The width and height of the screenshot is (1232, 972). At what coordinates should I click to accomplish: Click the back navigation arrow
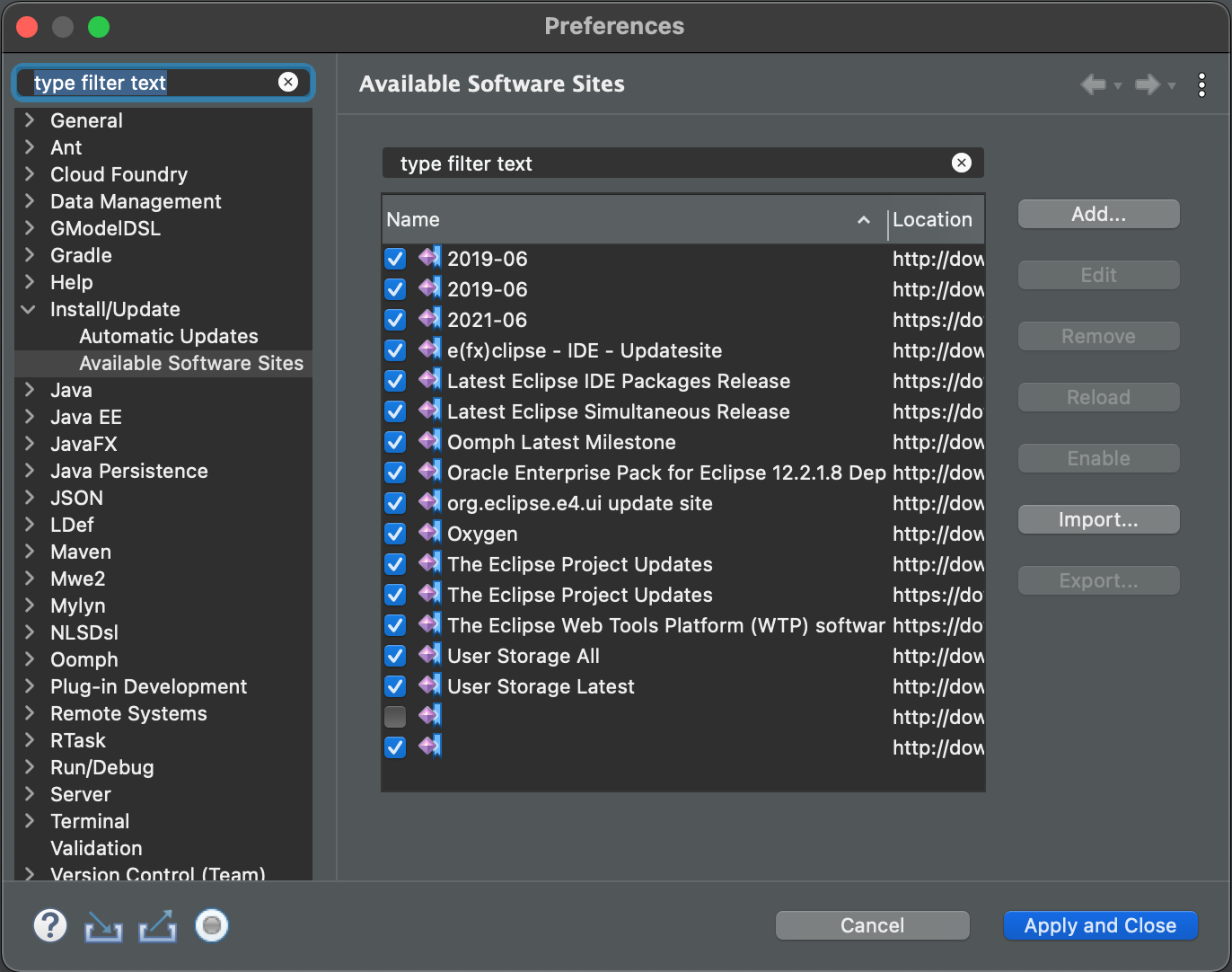coord(1094,84)
